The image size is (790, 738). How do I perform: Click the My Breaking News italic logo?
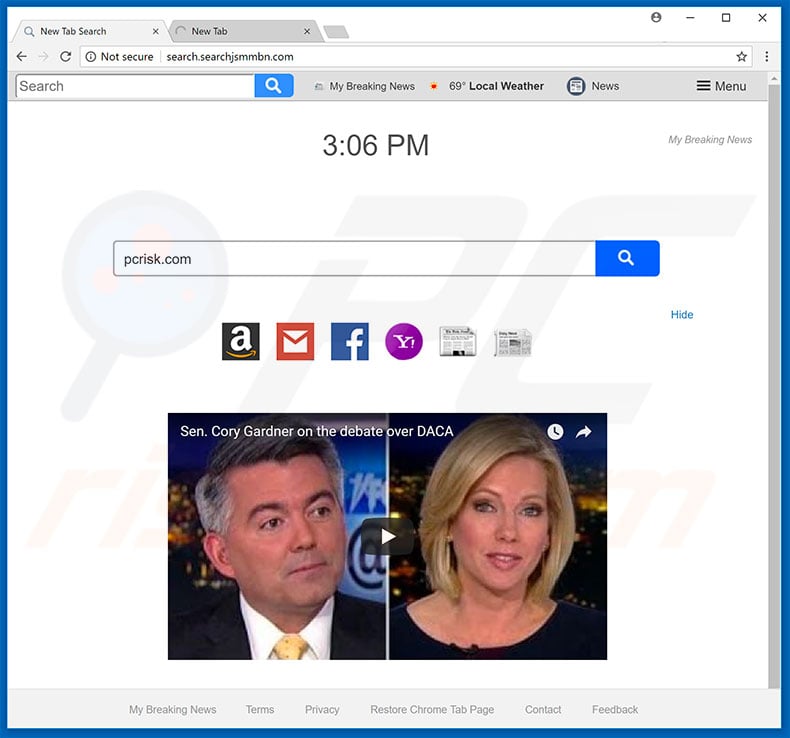(710, 140)
